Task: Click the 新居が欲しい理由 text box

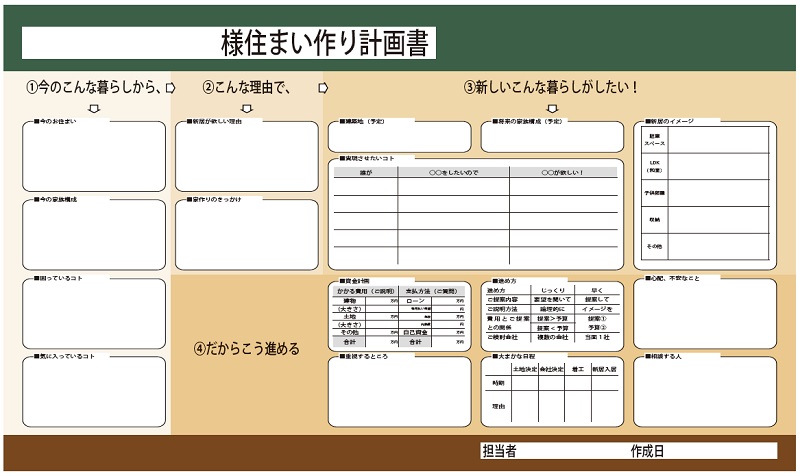Action: [x=247, y=158]
